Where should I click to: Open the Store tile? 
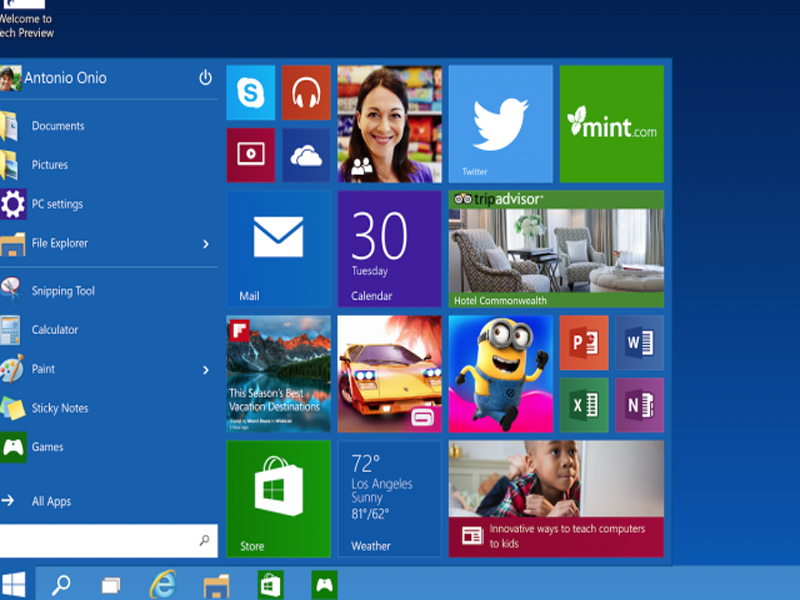click(x=279, y=499)
